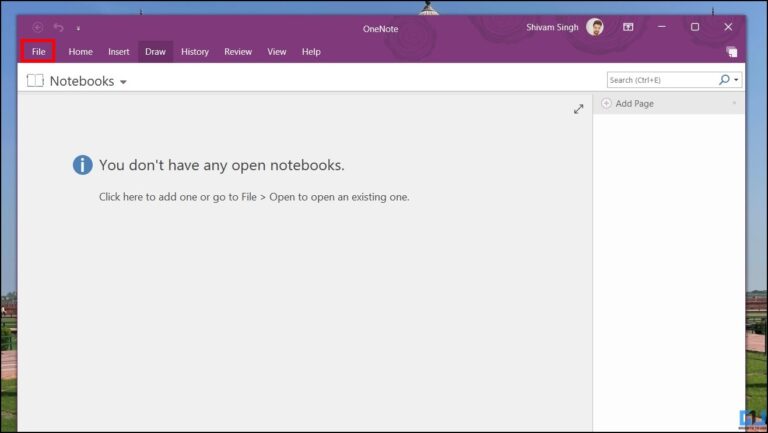Click the Undo arrow icon
The image size is (768, 433).
(59, 27)
